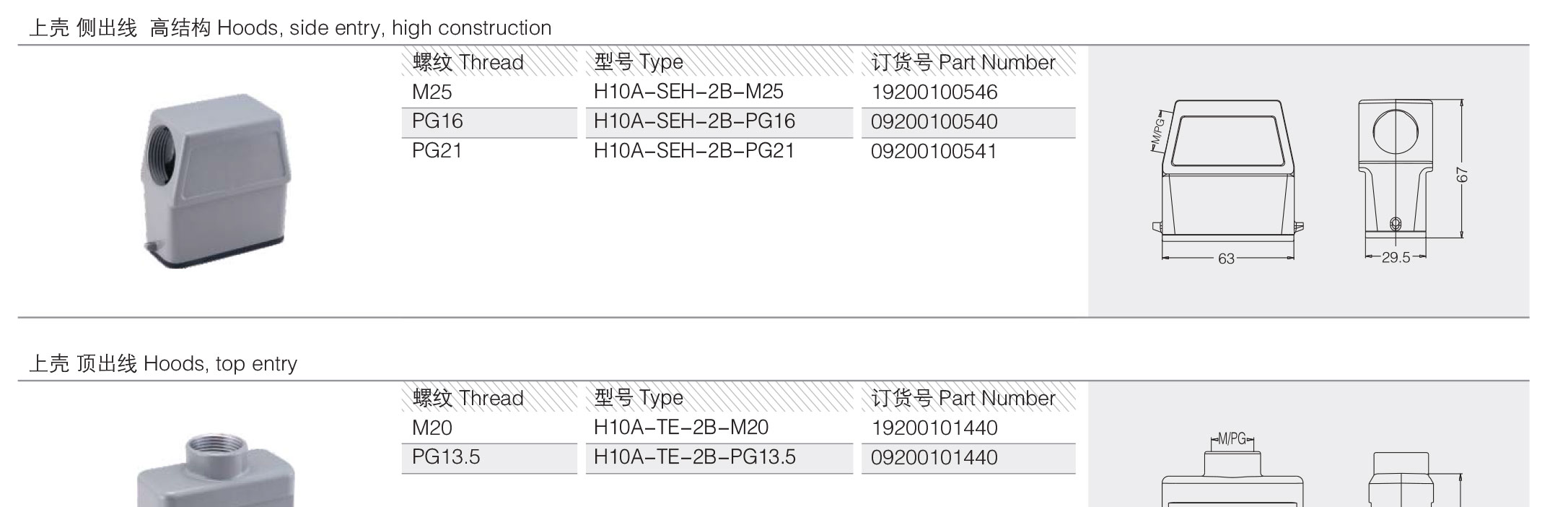The image size is (1568, 507).
Task: Click type H10A-SEH-2B-PG16
Action: click(694, 121)
